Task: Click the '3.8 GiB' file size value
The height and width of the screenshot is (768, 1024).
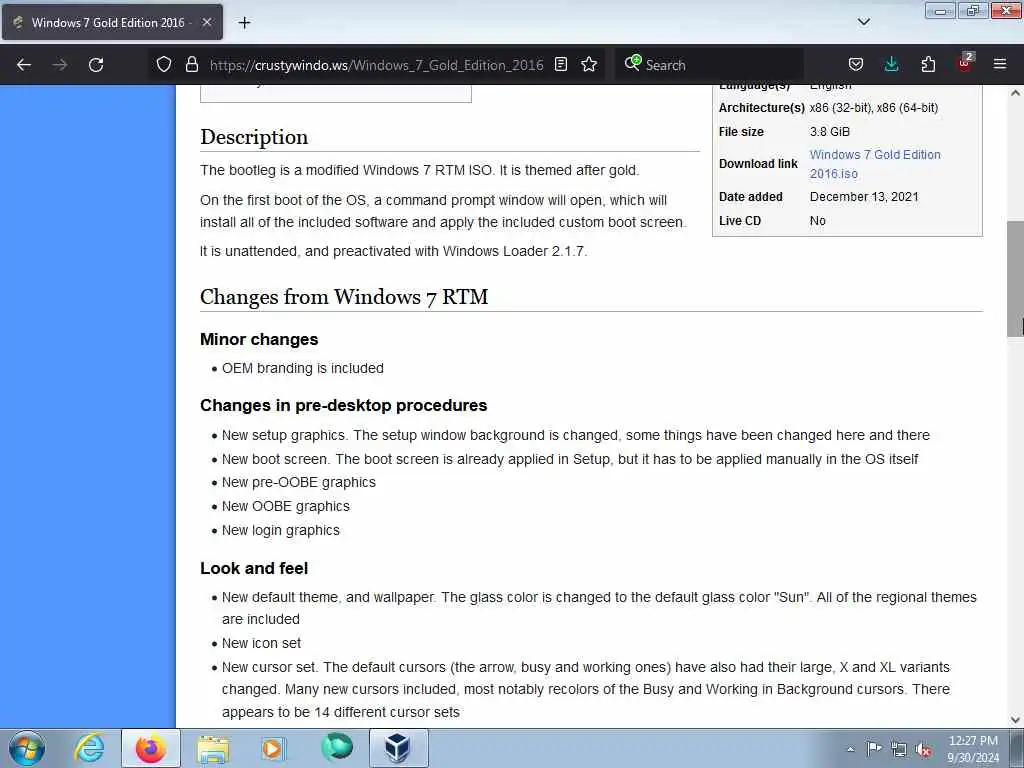Action: [830, 132]
